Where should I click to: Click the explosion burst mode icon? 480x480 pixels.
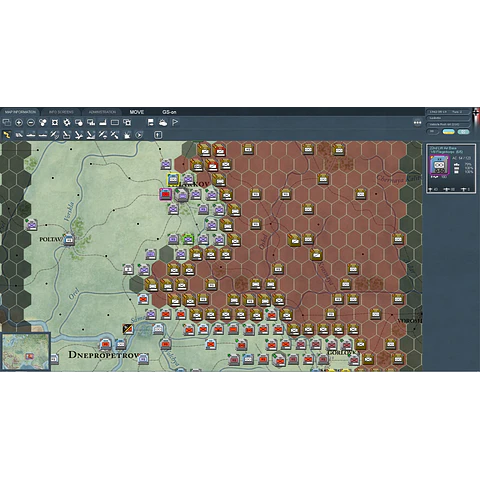pyautogui.click(x=127, y=135)
